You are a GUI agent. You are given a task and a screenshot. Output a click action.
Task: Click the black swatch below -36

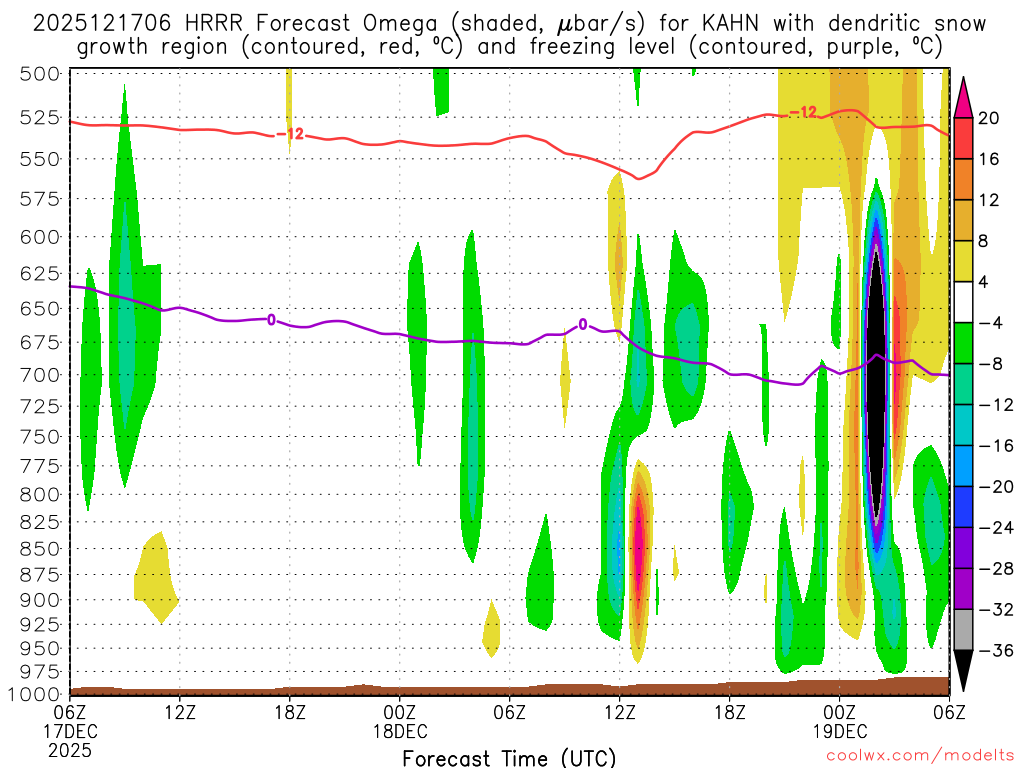(x=963, y=671)
